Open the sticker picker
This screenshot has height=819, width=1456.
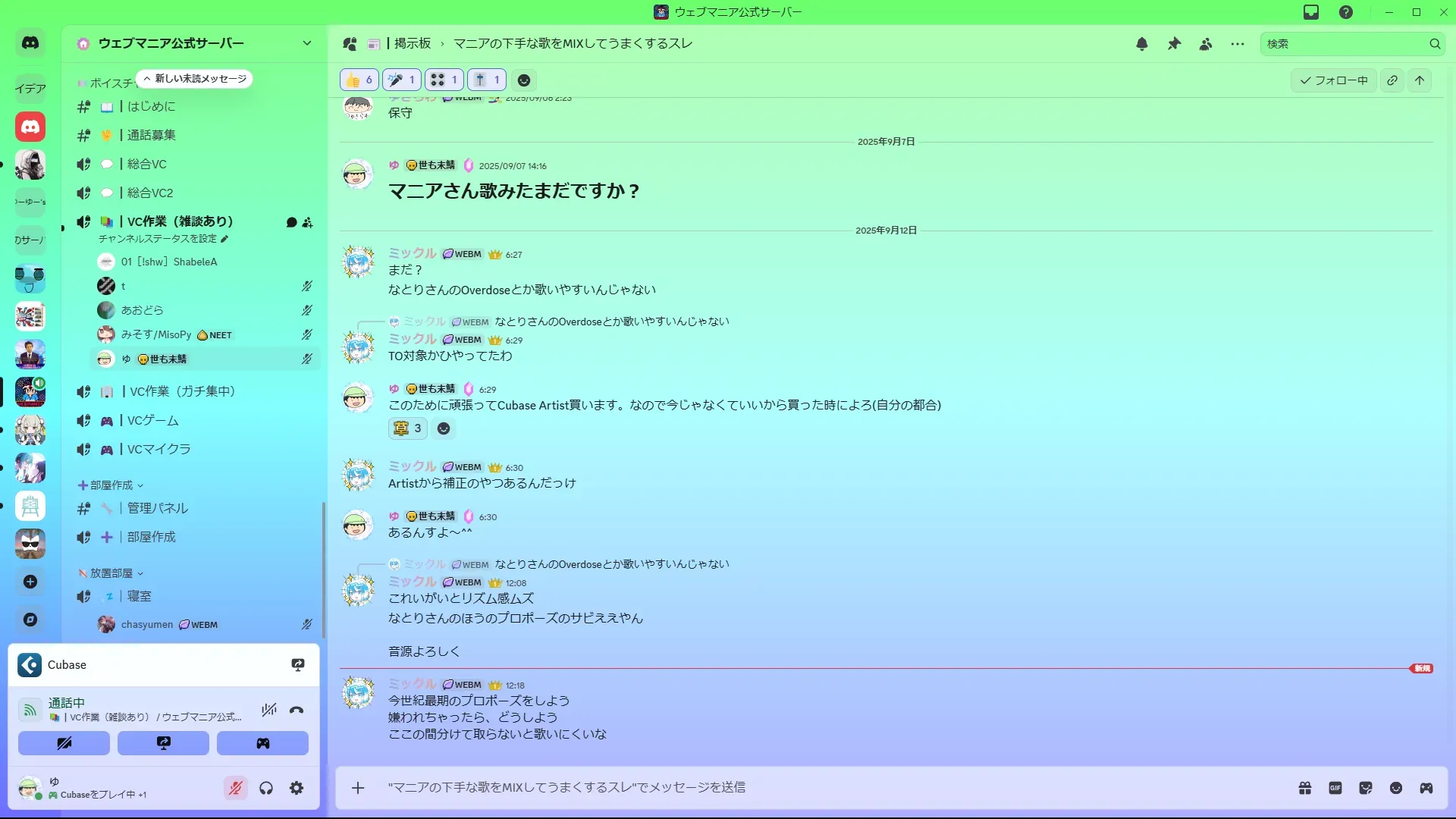[1366, 788]
